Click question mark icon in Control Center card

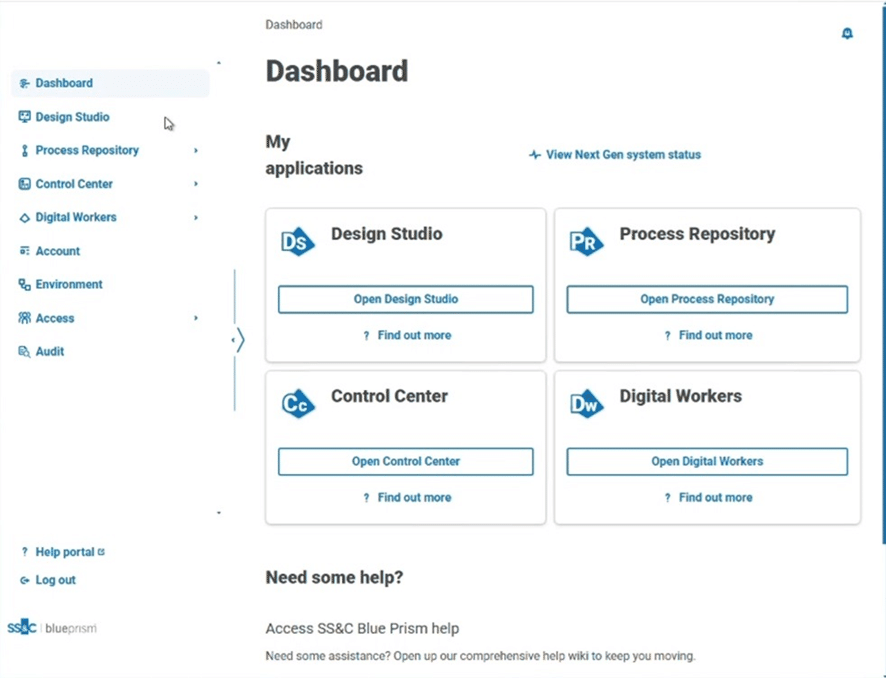click(366, 498)
